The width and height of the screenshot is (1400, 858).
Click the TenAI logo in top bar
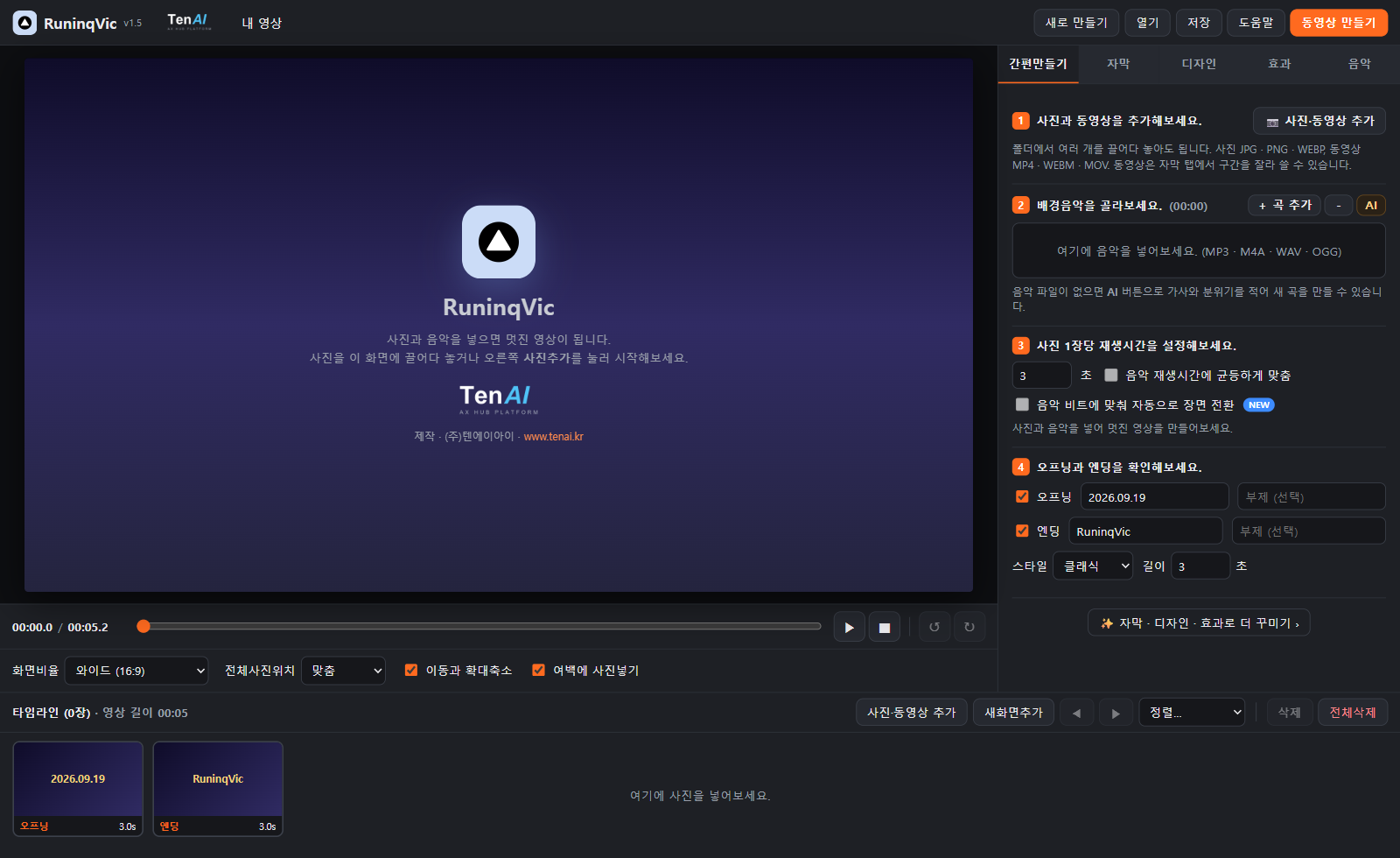189,21
